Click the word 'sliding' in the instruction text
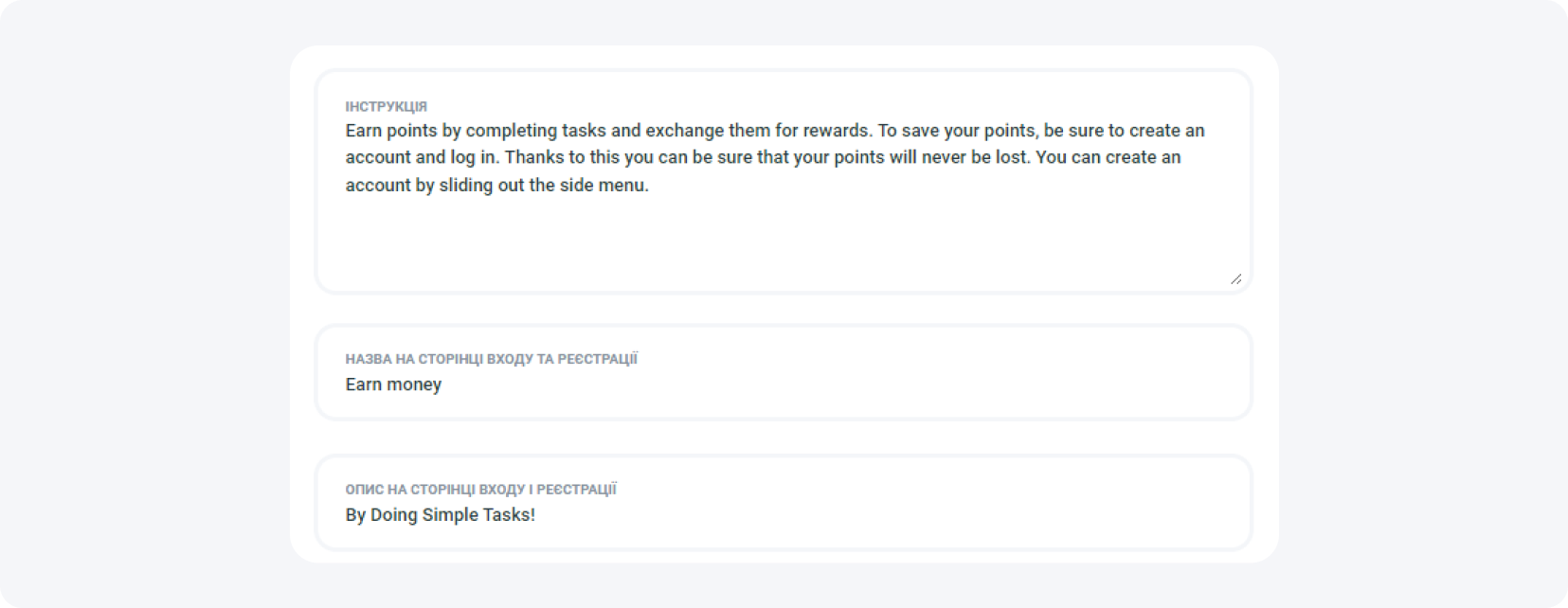 coord(466,186)
